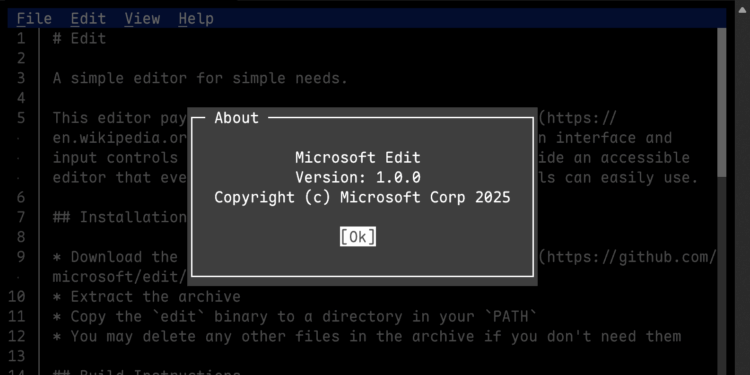Click the About dialog title
Image resolution: width=750 pixels, height=375 pixels.
(x=236, y=118)
